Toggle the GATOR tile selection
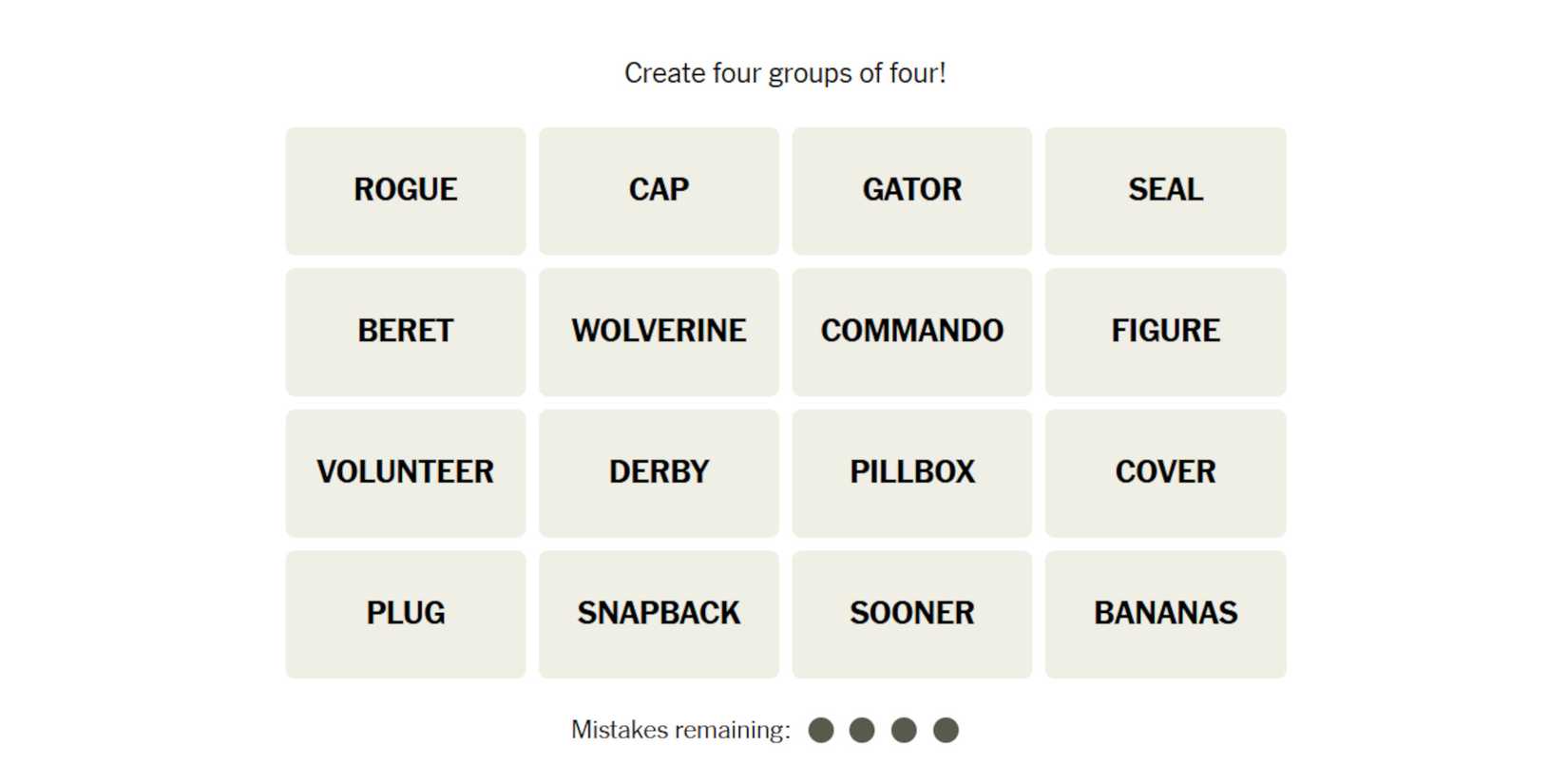Viewport: 1568px width, 784px height. [x=912, y=191]
